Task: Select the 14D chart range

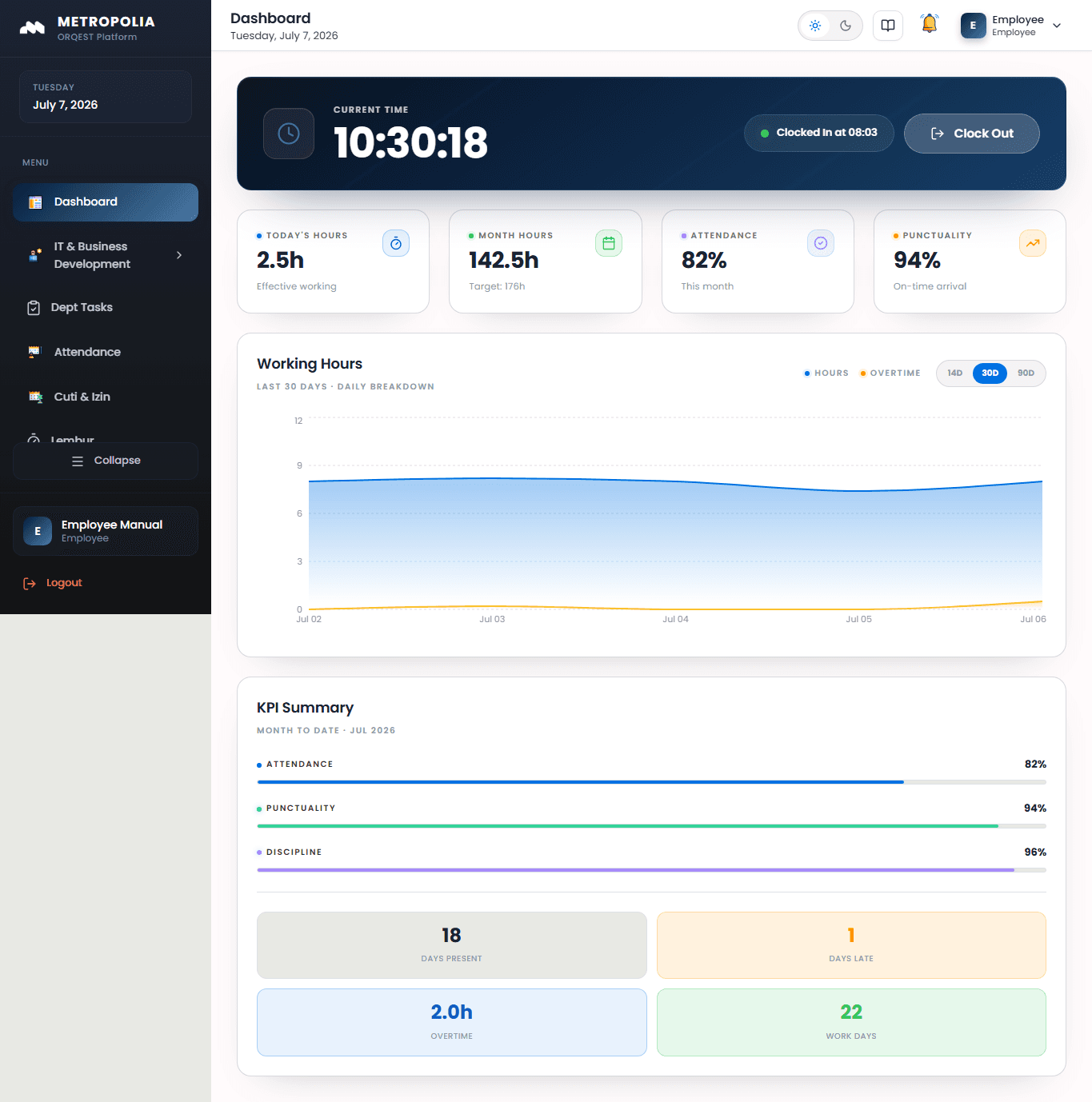Action: tap(955, 373)
